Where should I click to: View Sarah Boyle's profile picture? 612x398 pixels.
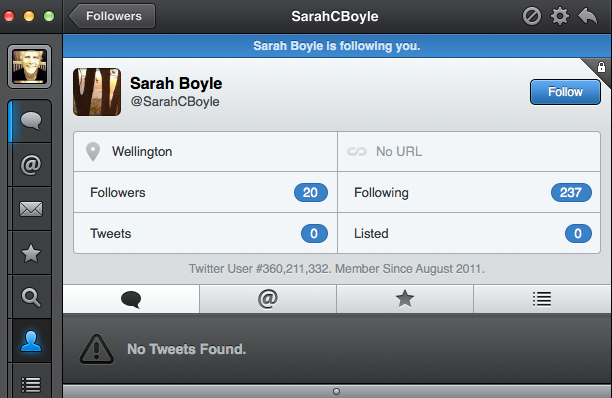(x=97, y=92)
